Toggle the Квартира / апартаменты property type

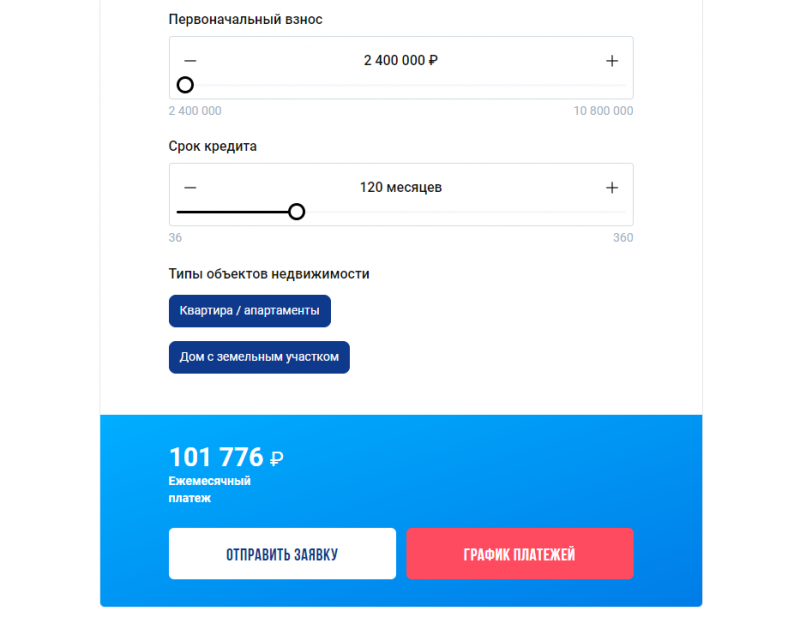coord(249,311)
